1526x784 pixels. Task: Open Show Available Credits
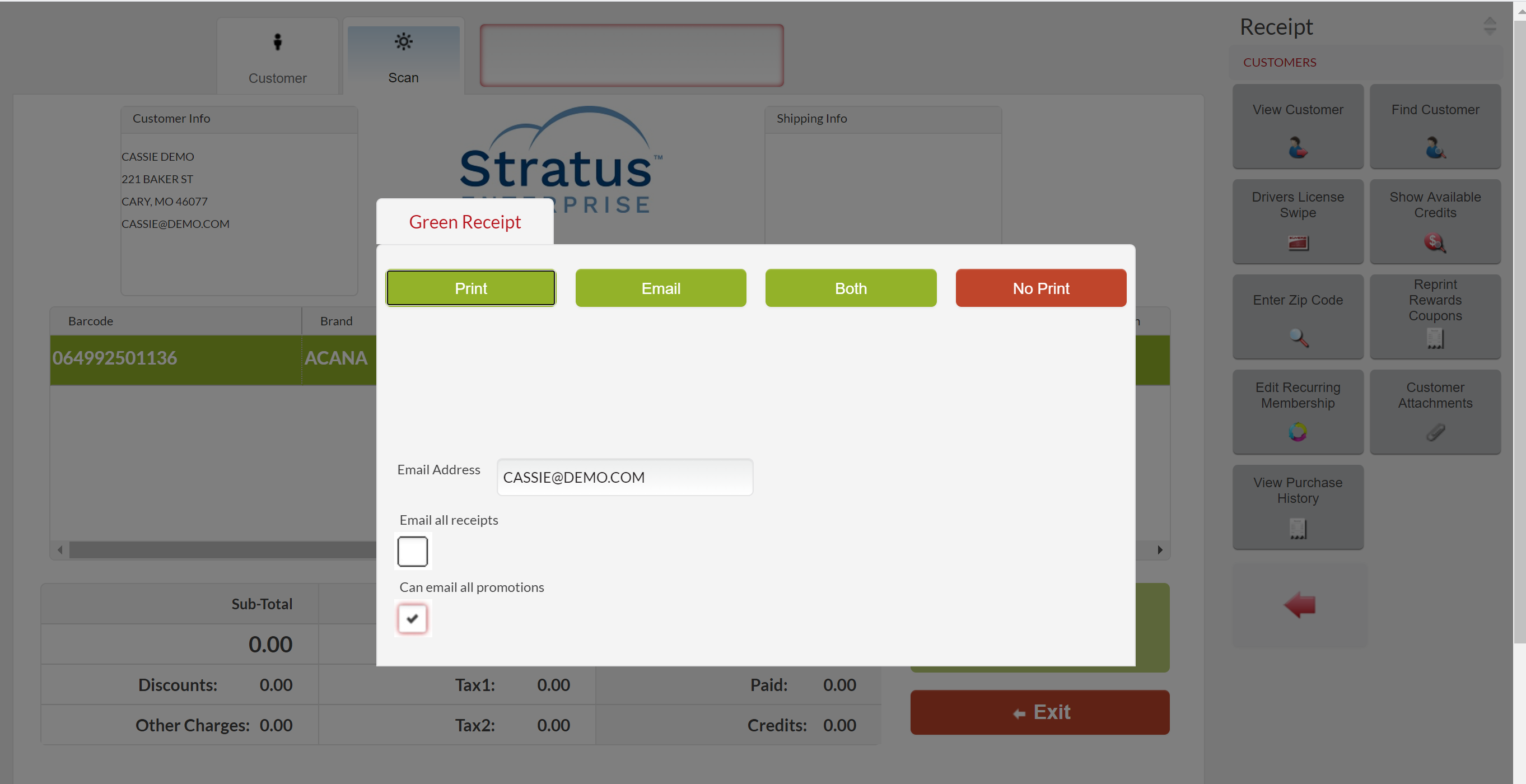click(1434, 221)
